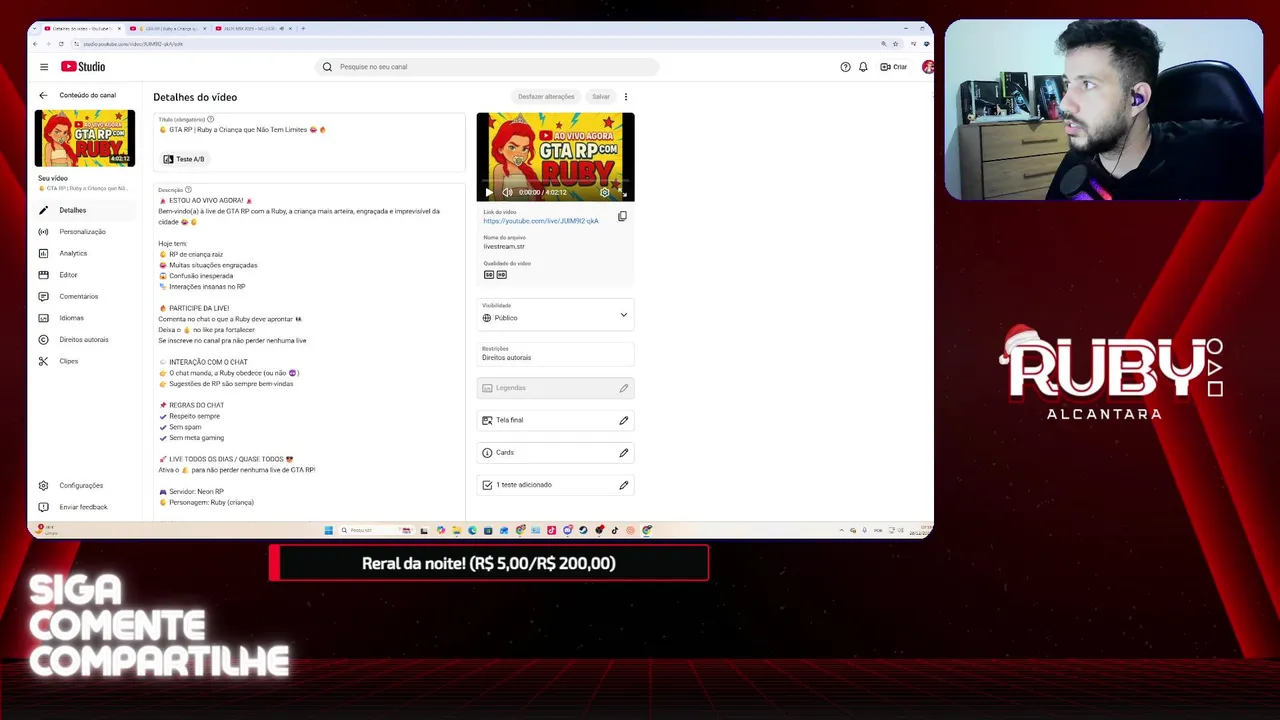The height and width of the screenshot is (720, 1280).
Task: Click the Tela final label
Action: tap(509, 420)
